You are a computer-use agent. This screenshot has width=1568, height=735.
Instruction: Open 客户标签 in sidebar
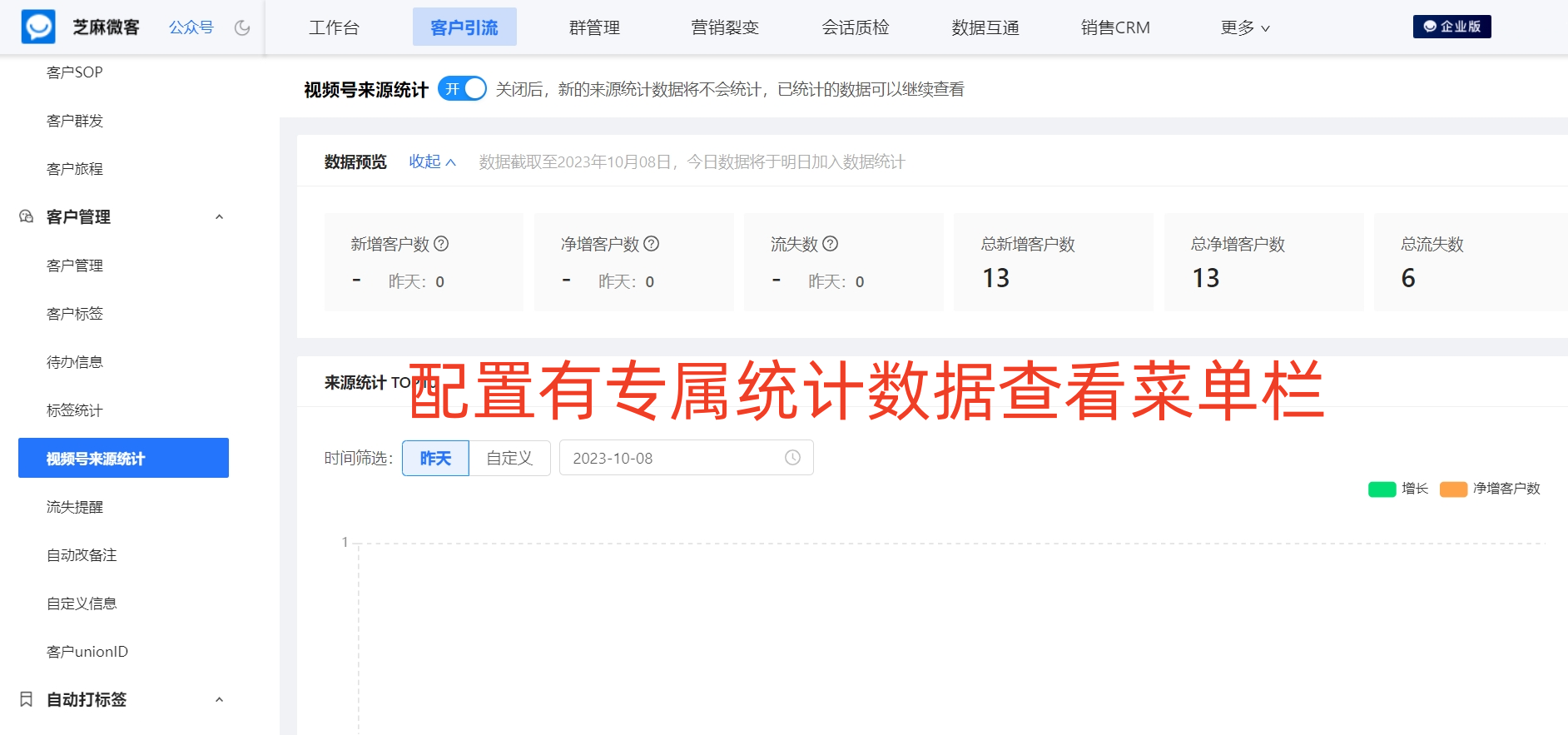[x=75, y=314]
